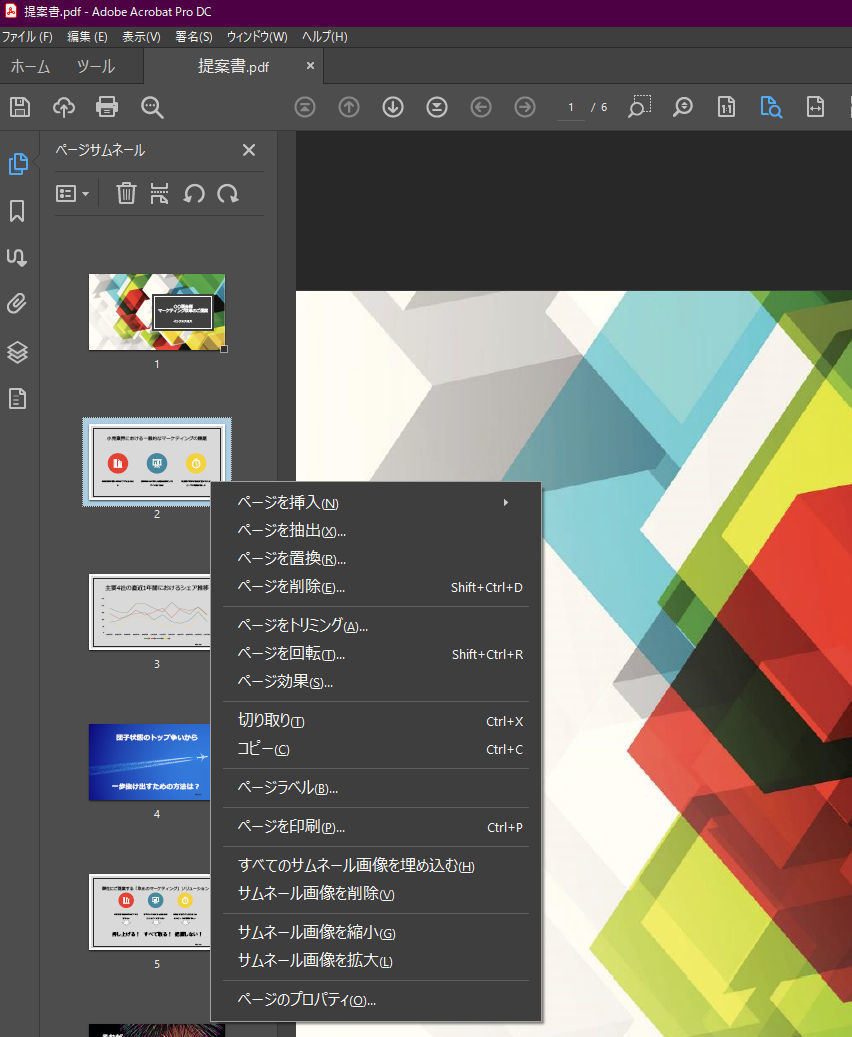The image size is (852, 1037).
Task: Open the ウィンドウ menu
Action: tap(257, 37)
